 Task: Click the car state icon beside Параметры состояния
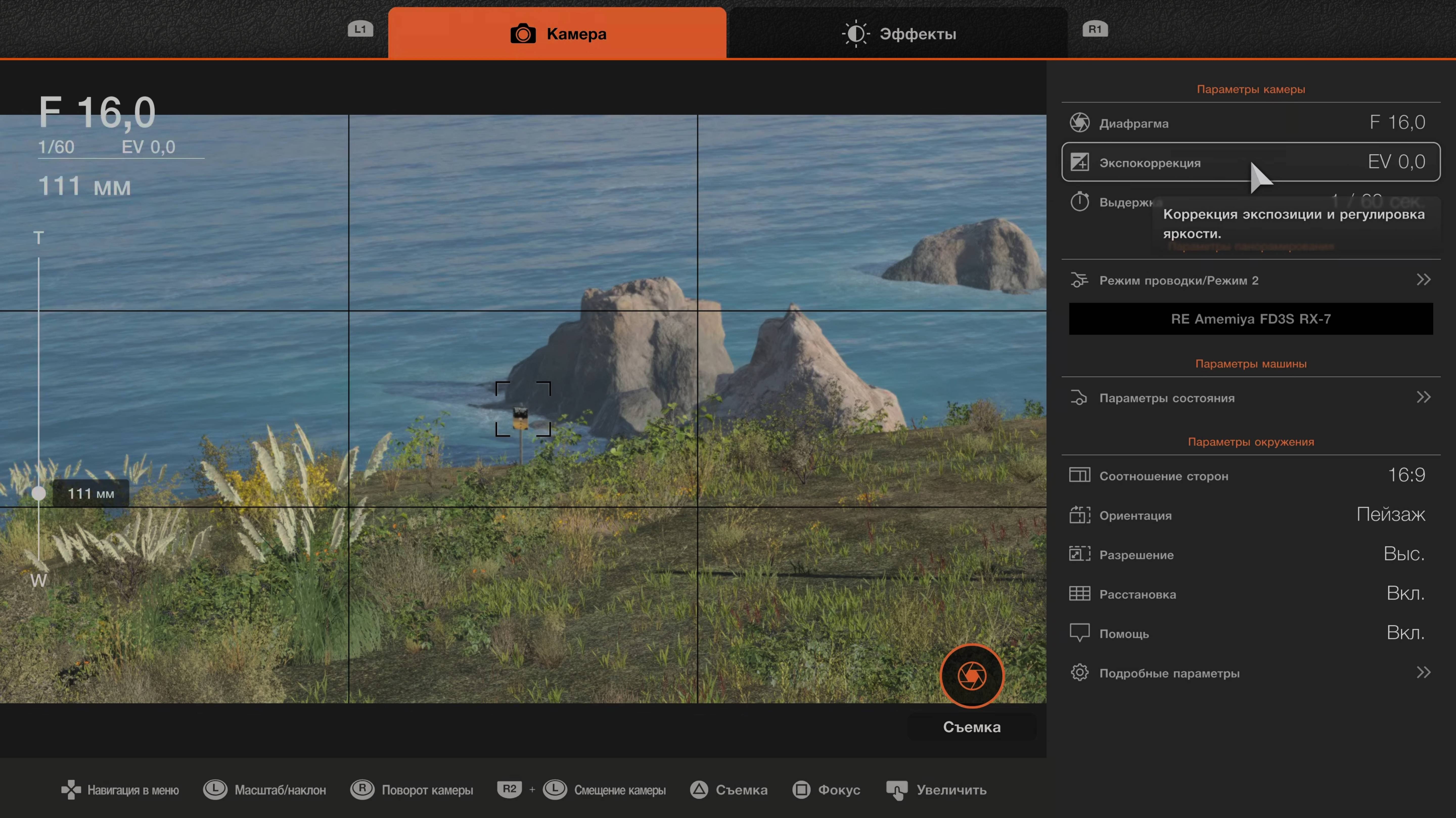pos(1079,397)
